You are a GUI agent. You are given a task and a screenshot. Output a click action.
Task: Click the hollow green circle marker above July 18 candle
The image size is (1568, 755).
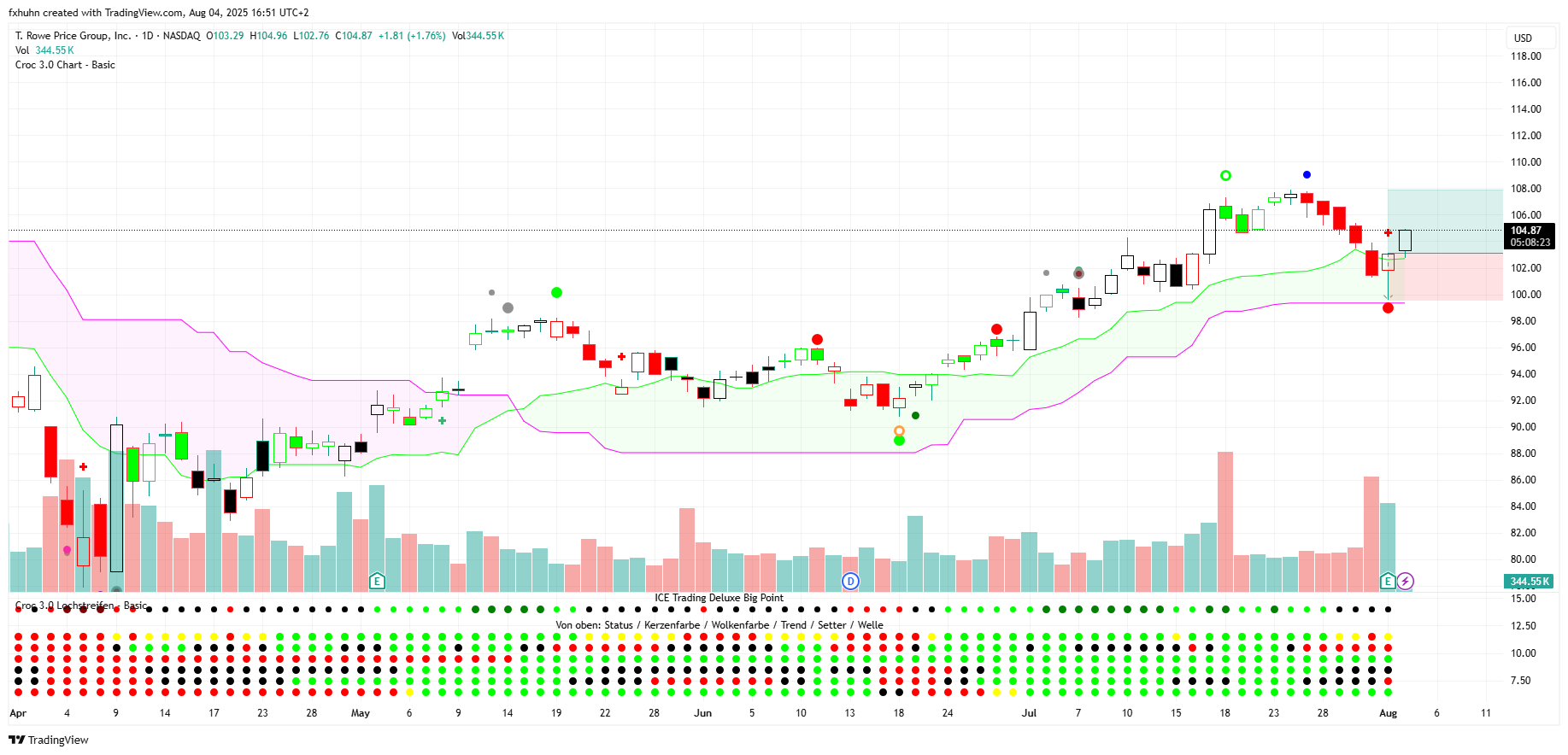point(1225,175)
